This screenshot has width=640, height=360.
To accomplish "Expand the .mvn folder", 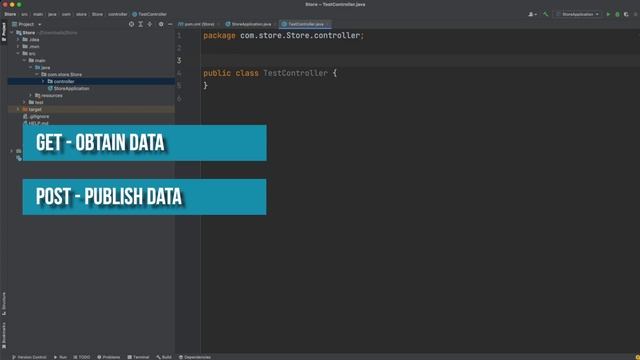I will coord(18,47).
